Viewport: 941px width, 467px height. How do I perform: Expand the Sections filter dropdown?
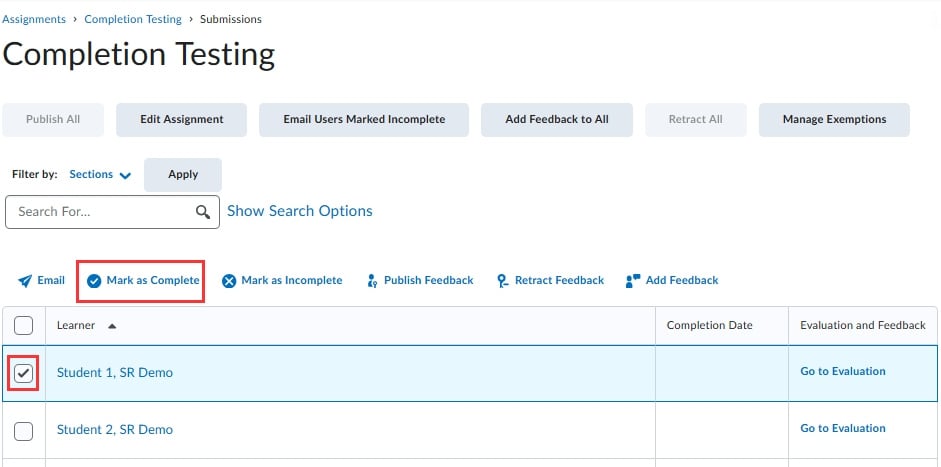[x=101, y=175]
